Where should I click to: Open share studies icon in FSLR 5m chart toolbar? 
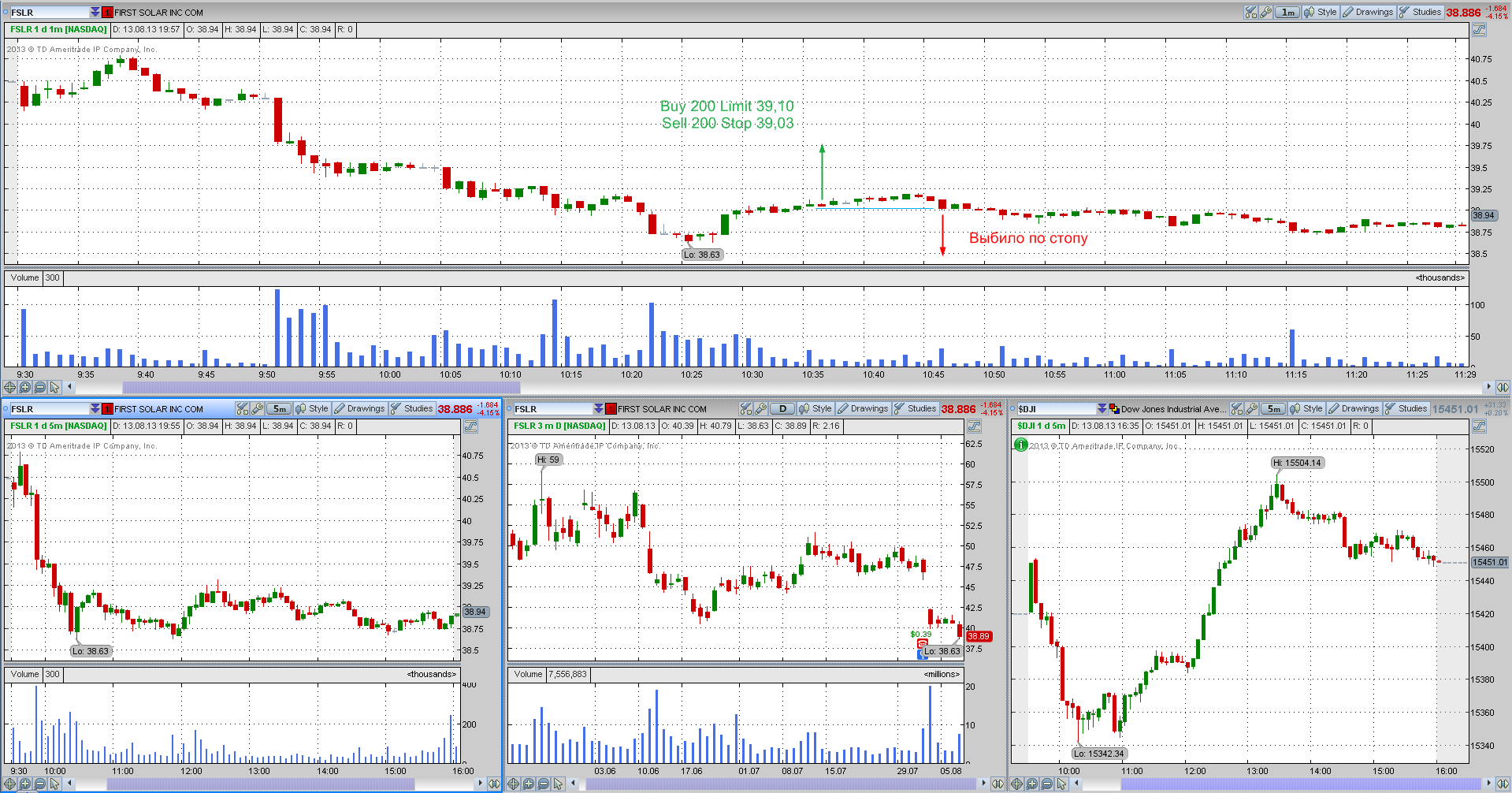click(243, 408)
